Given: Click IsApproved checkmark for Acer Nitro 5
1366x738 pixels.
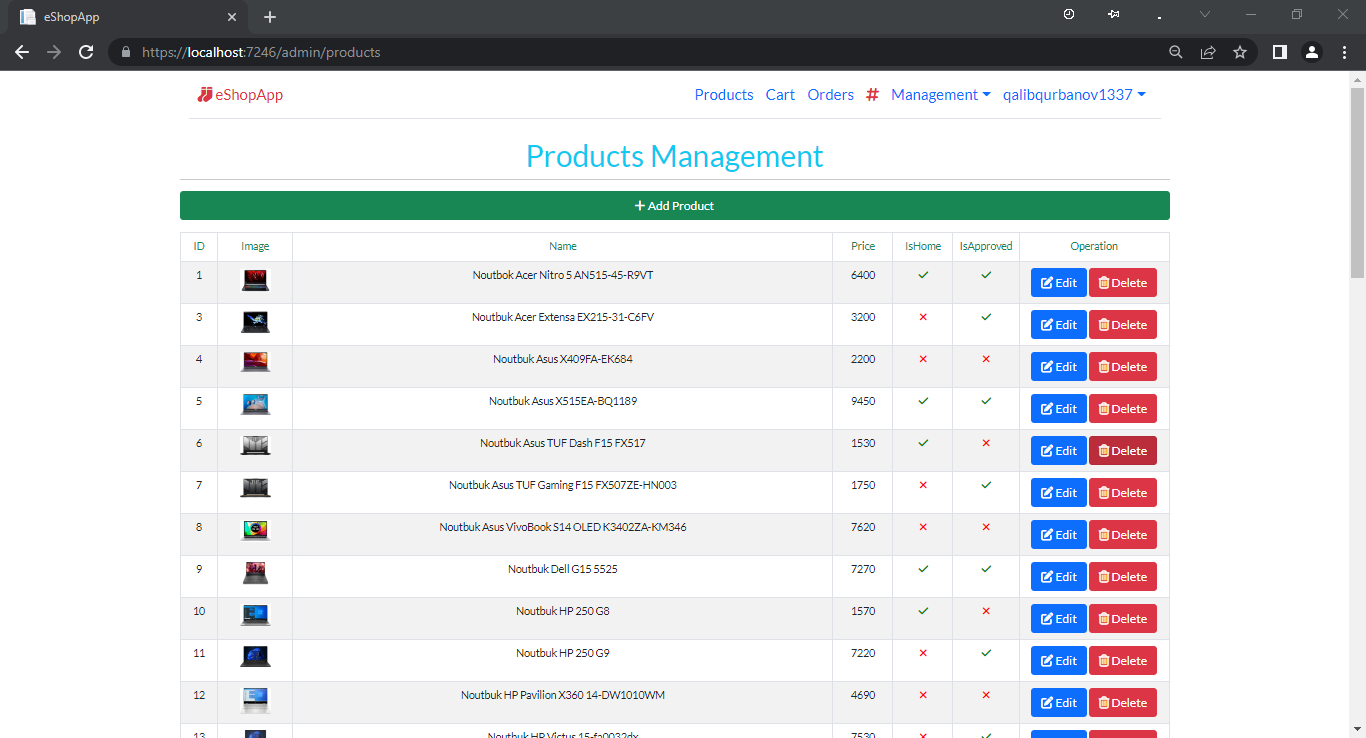Looking at the screenshot, I should click(986, 275).
